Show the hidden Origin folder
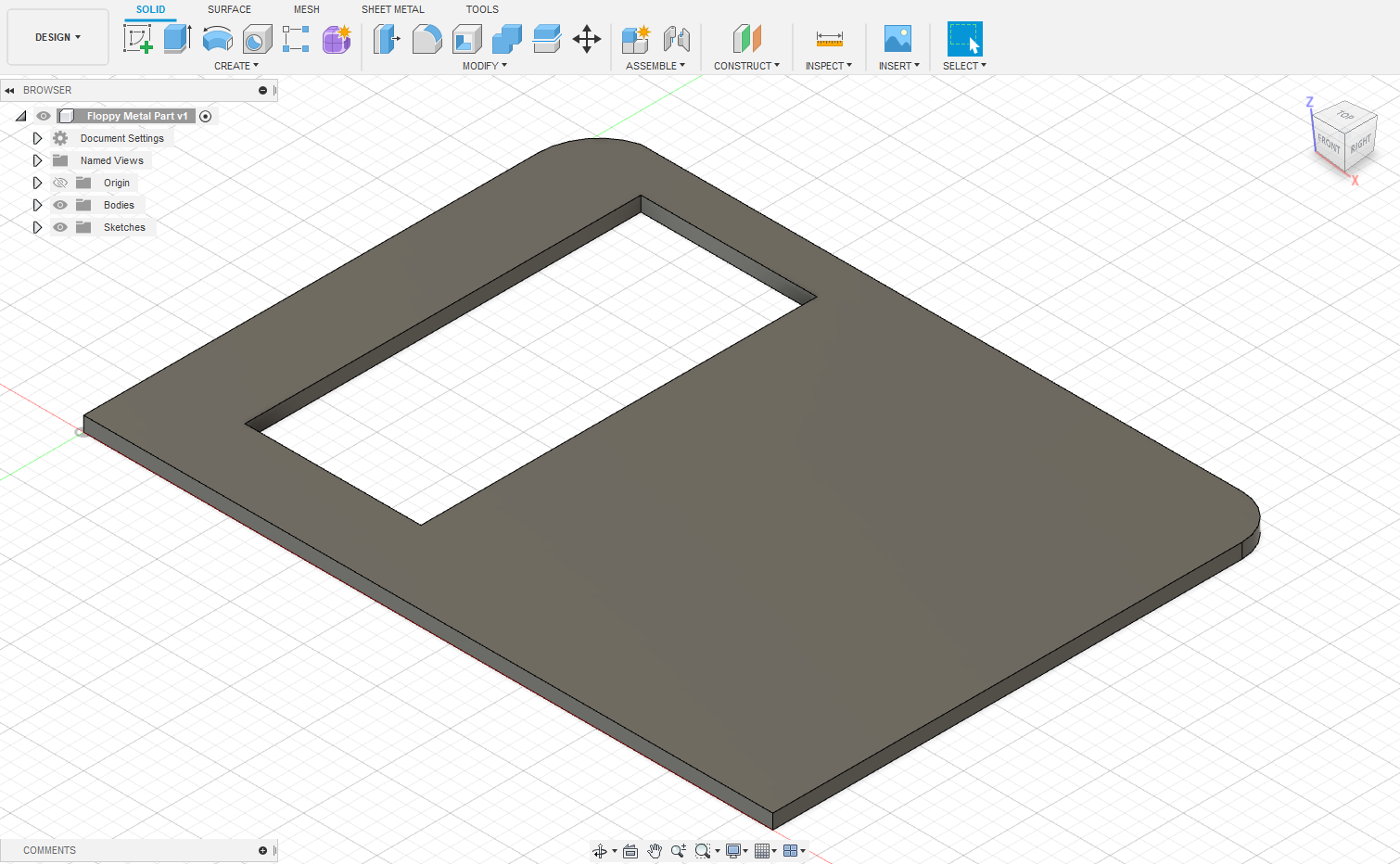 (x=60, y=183)
